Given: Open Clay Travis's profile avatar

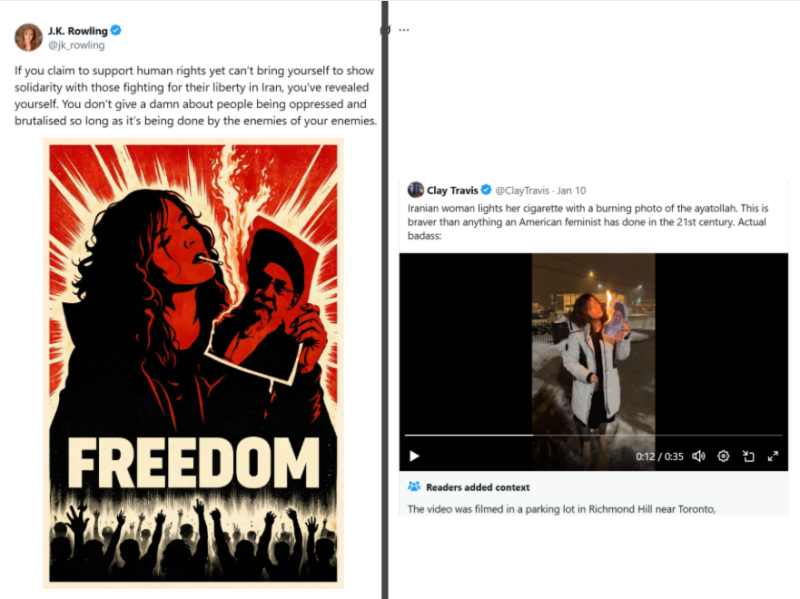Looking at the screenshot, I should 416,190.
